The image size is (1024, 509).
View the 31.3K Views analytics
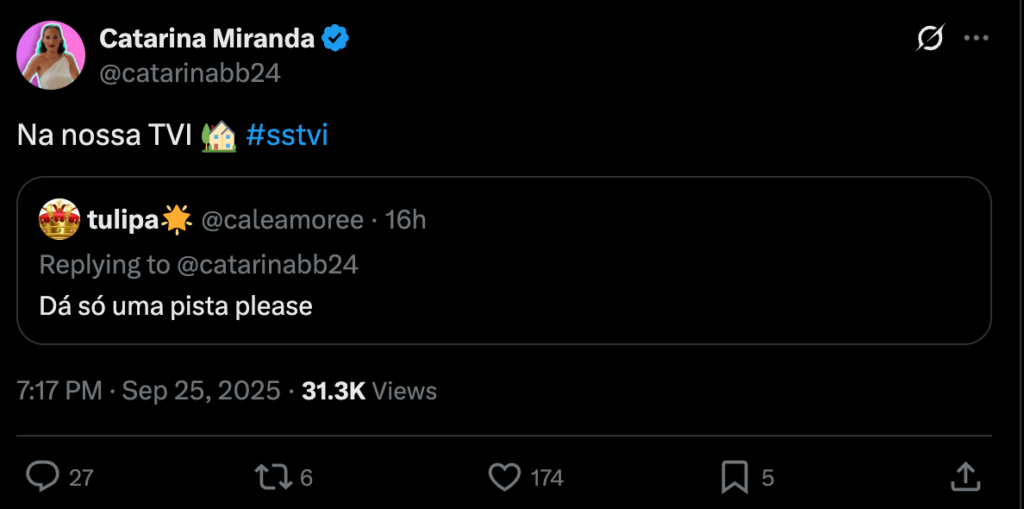pyautogui.click(x=369, y=391)
